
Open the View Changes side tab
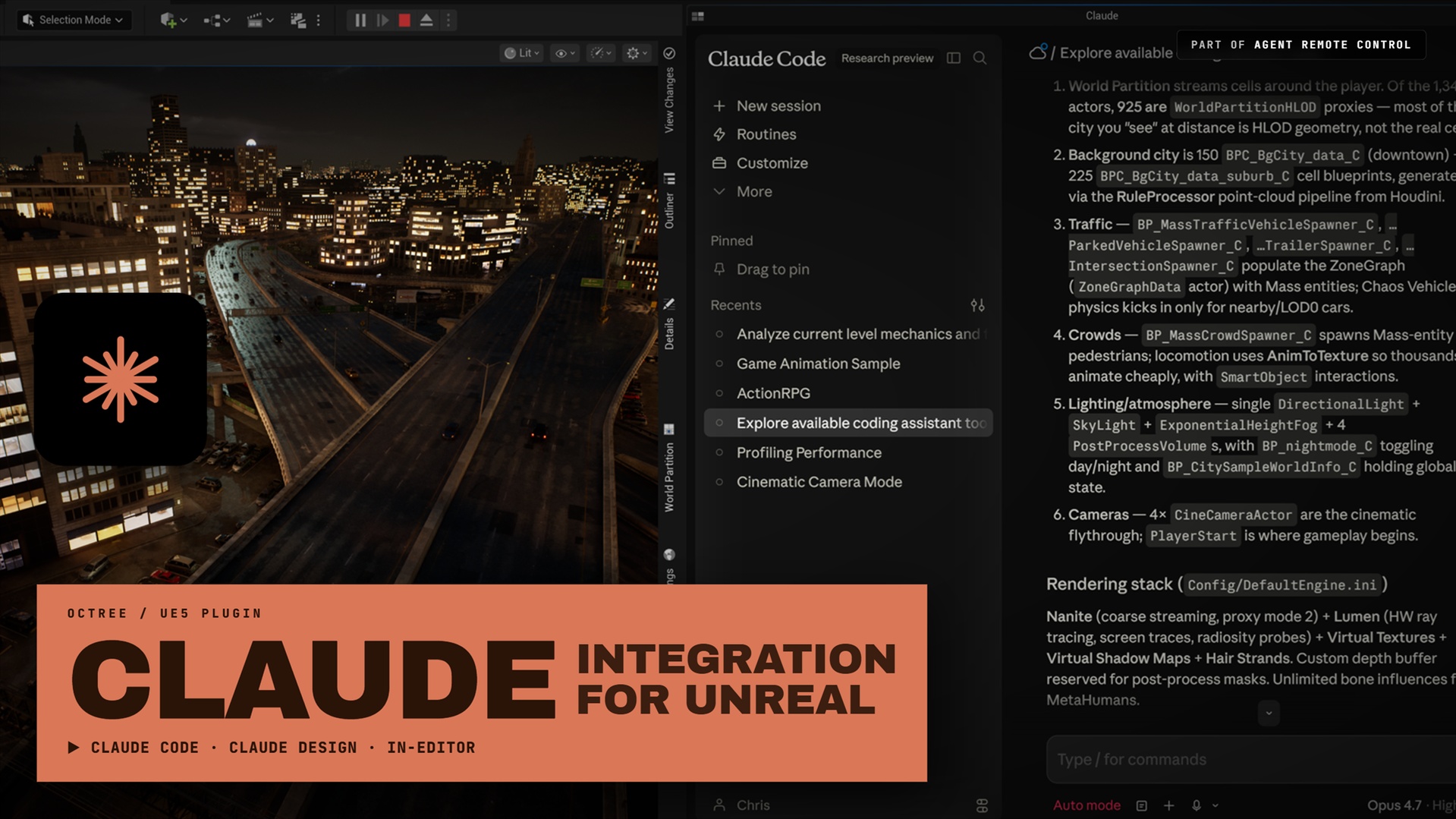point(669,99)
